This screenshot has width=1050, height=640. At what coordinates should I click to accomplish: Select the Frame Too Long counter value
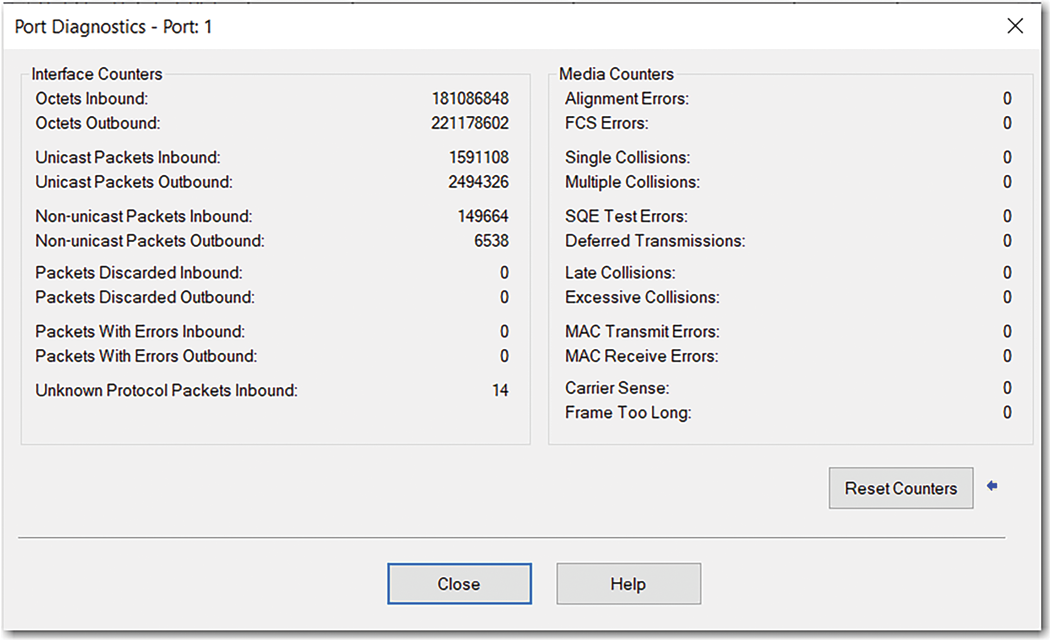pos(1007,412)
